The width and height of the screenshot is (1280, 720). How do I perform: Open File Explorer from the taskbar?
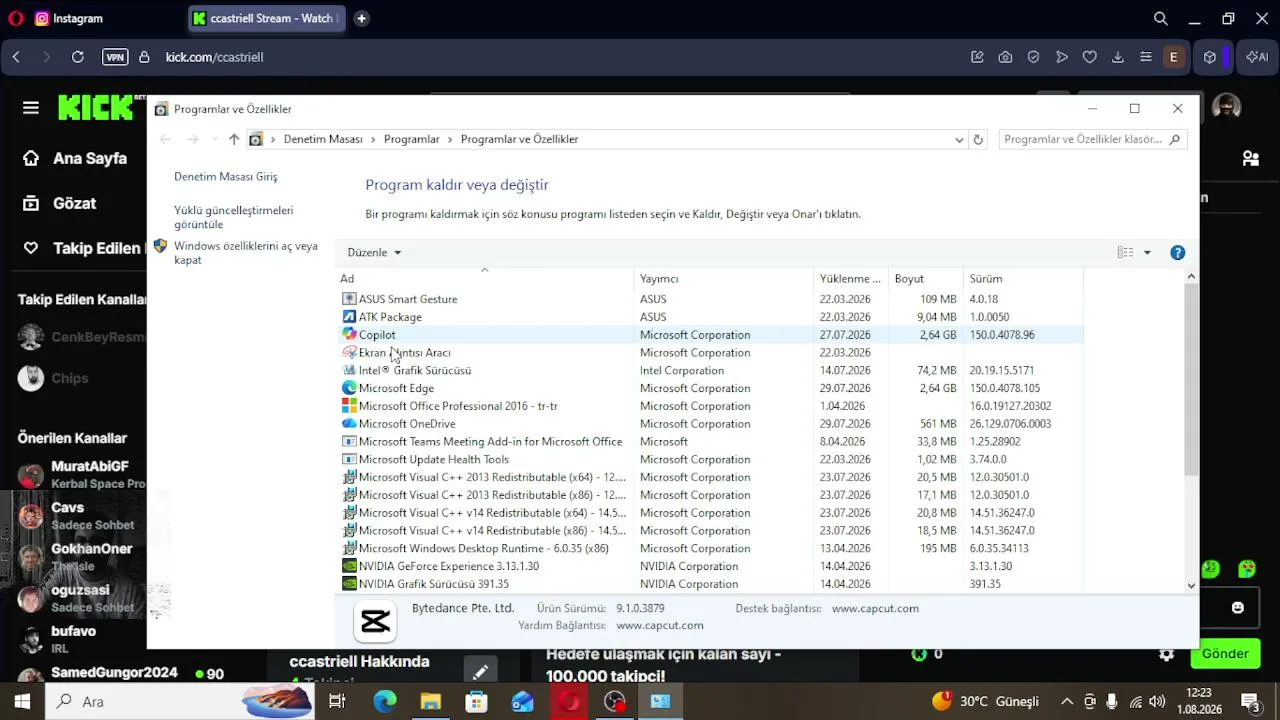(431, 701)
